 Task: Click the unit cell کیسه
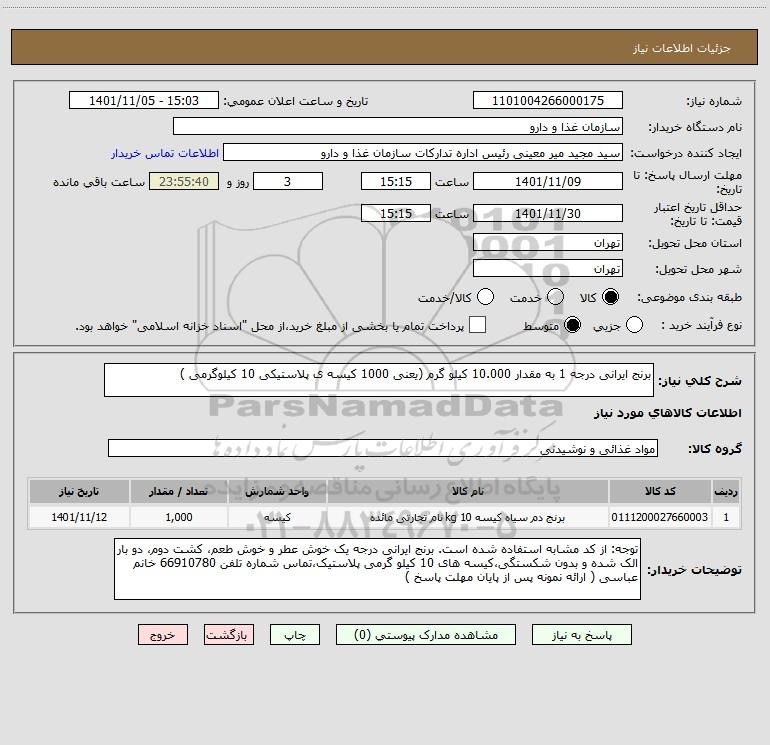click(277, 517)
